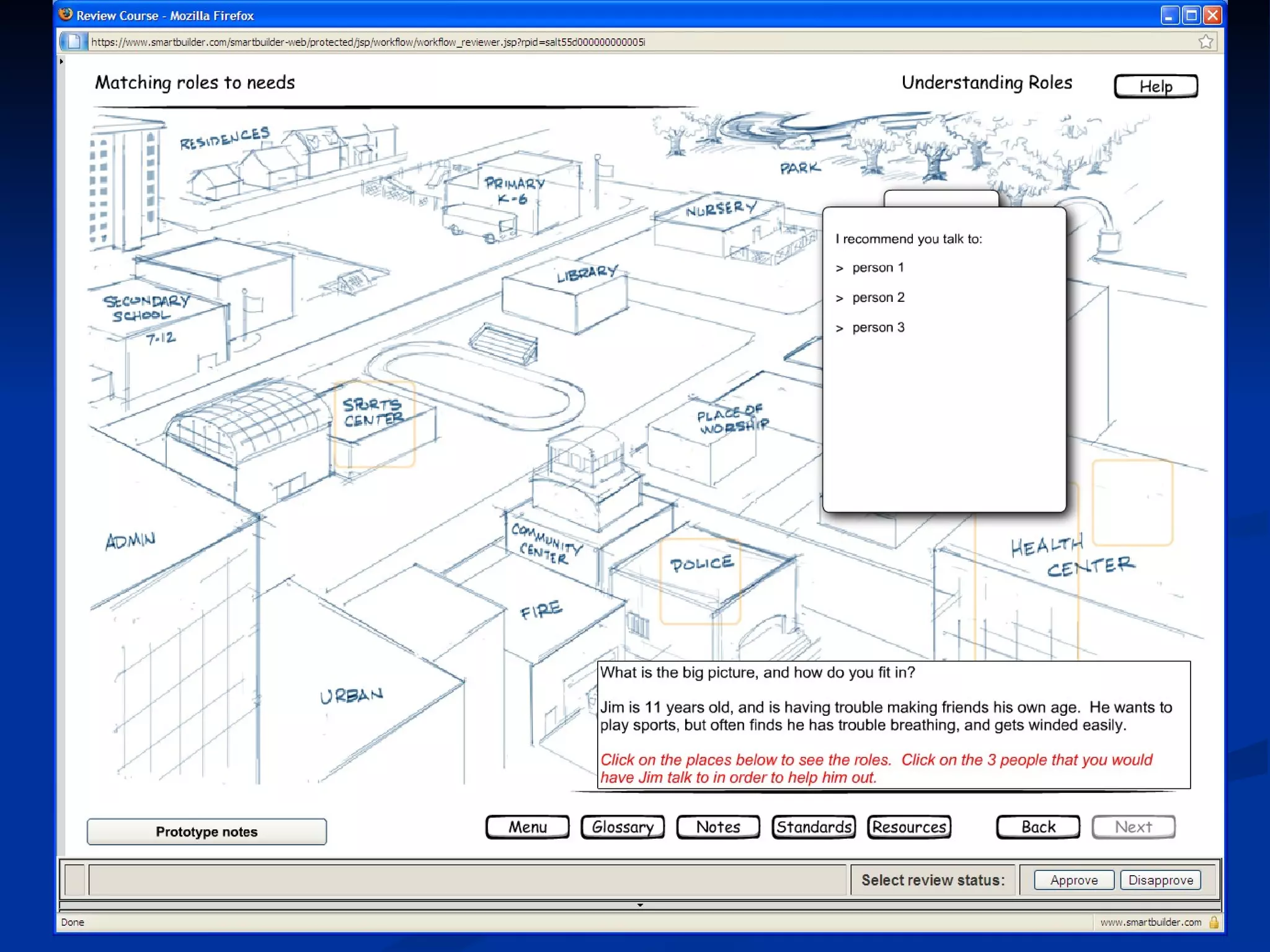Click the security padlock icon in status bar
Screen dimensions: 1270x952
point(1214,922)
